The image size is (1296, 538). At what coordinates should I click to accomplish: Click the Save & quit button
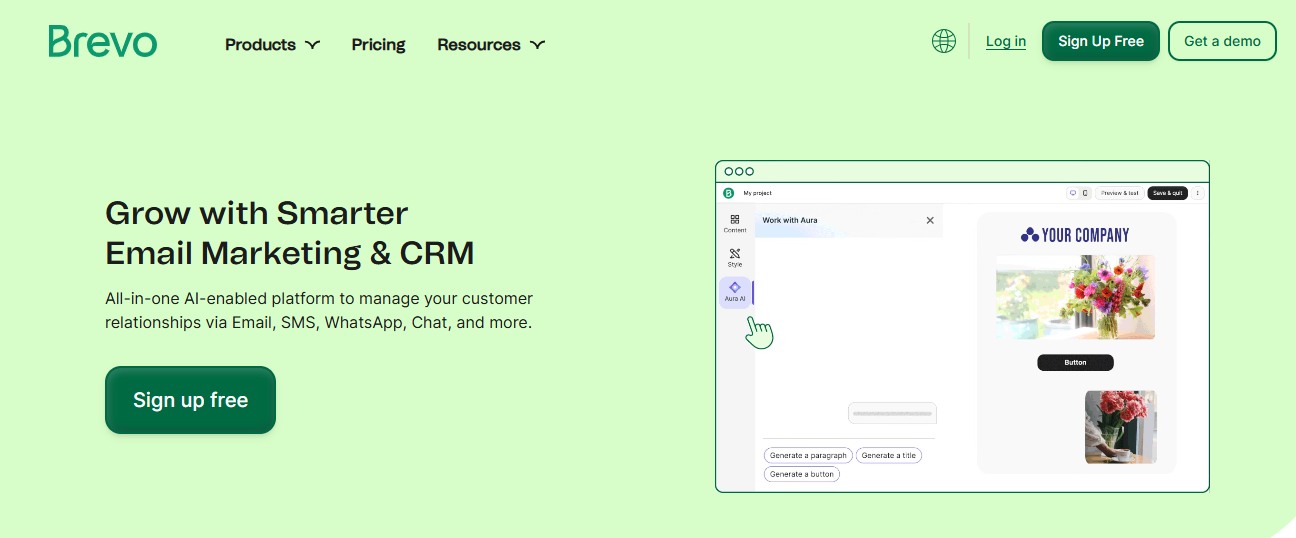point(1168,193)
